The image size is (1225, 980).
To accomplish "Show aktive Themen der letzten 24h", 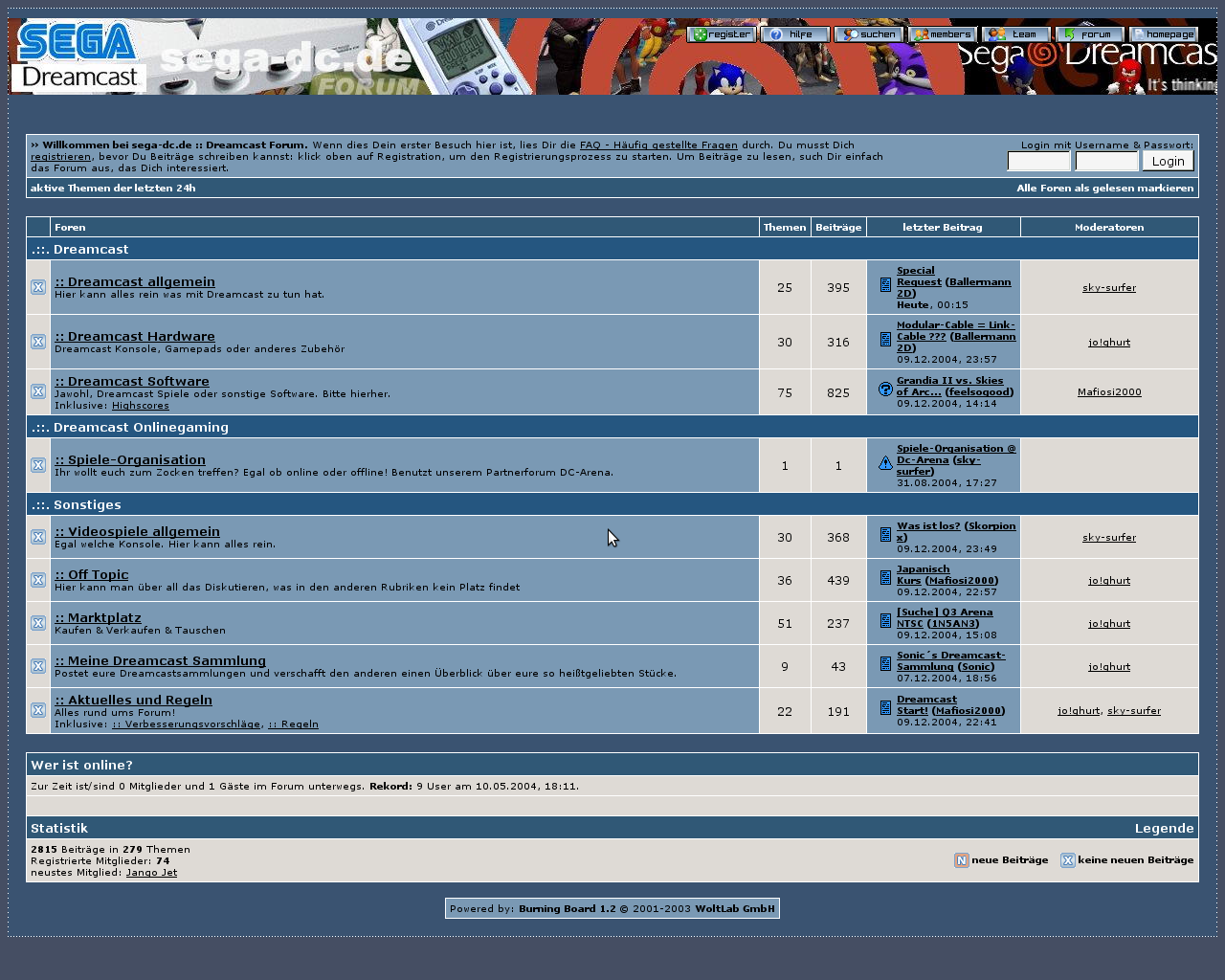I will pos(113,189).
